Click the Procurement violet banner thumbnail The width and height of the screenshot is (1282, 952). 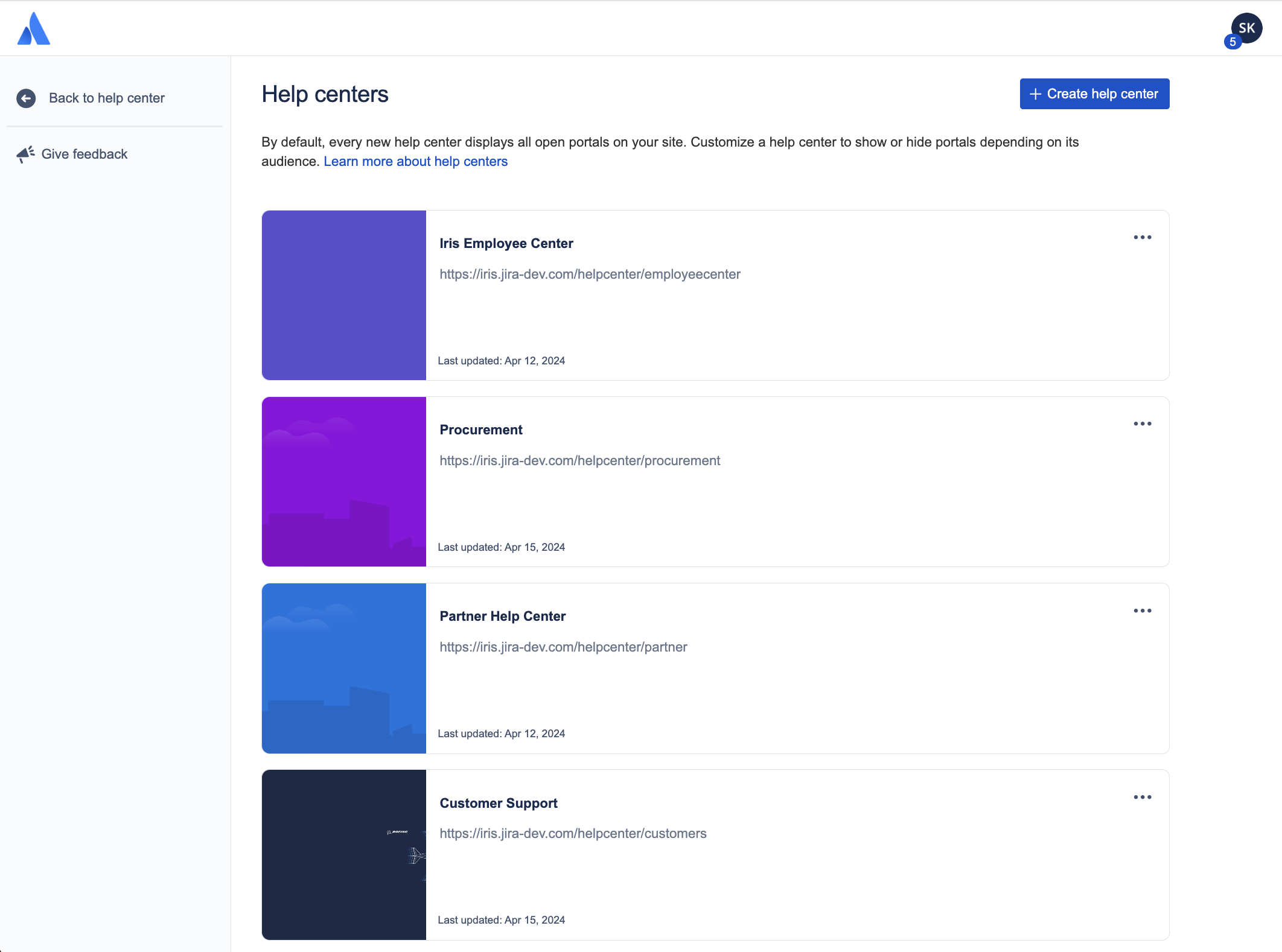click(x=344, y=482)
